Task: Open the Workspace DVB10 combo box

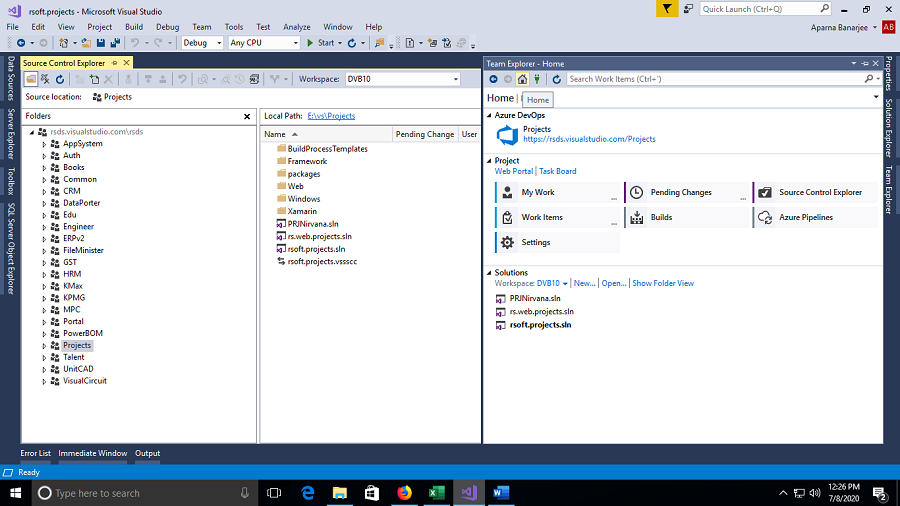Action: [402, 79]
